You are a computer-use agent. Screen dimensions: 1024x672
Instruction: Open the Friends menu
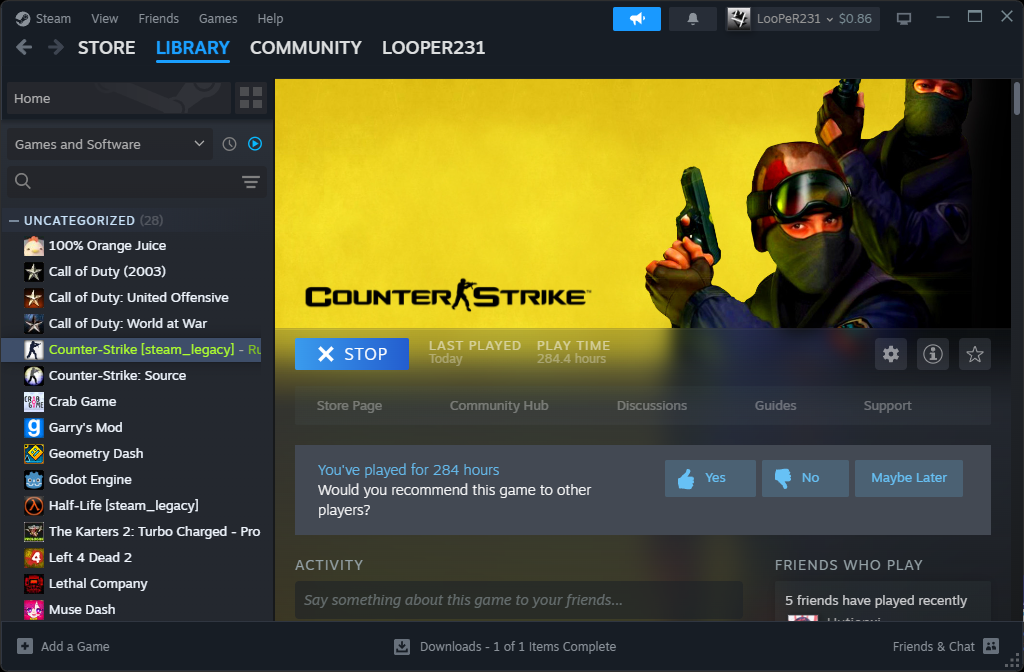pyautogui.click(x=158, y=18)
